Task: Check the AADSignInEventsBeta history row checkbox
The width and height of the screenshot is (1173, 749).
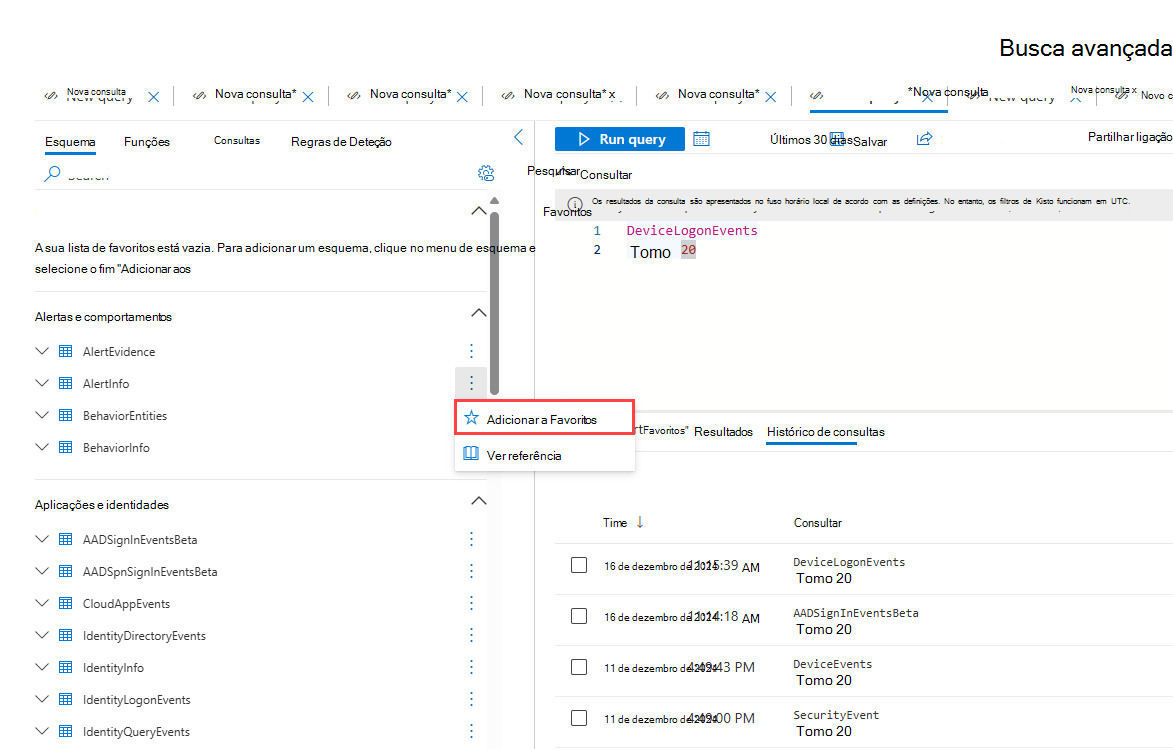Action: (579, 616)
